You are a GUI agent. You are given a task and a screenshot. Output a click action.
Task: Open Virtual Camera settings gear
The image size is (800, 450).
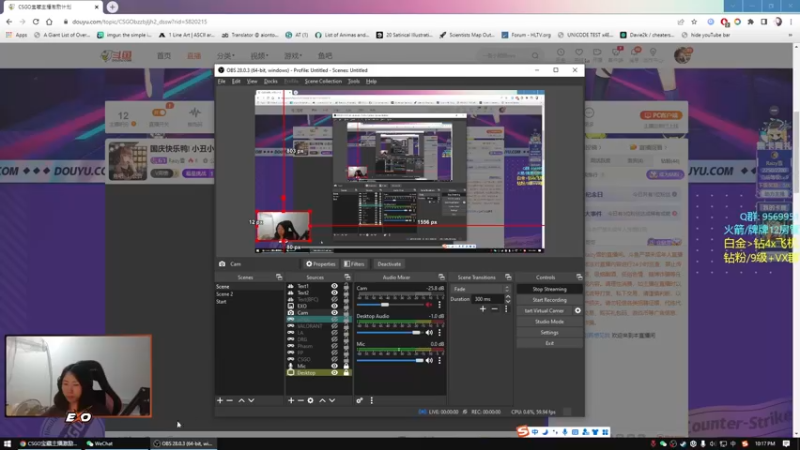coord(578,311)
